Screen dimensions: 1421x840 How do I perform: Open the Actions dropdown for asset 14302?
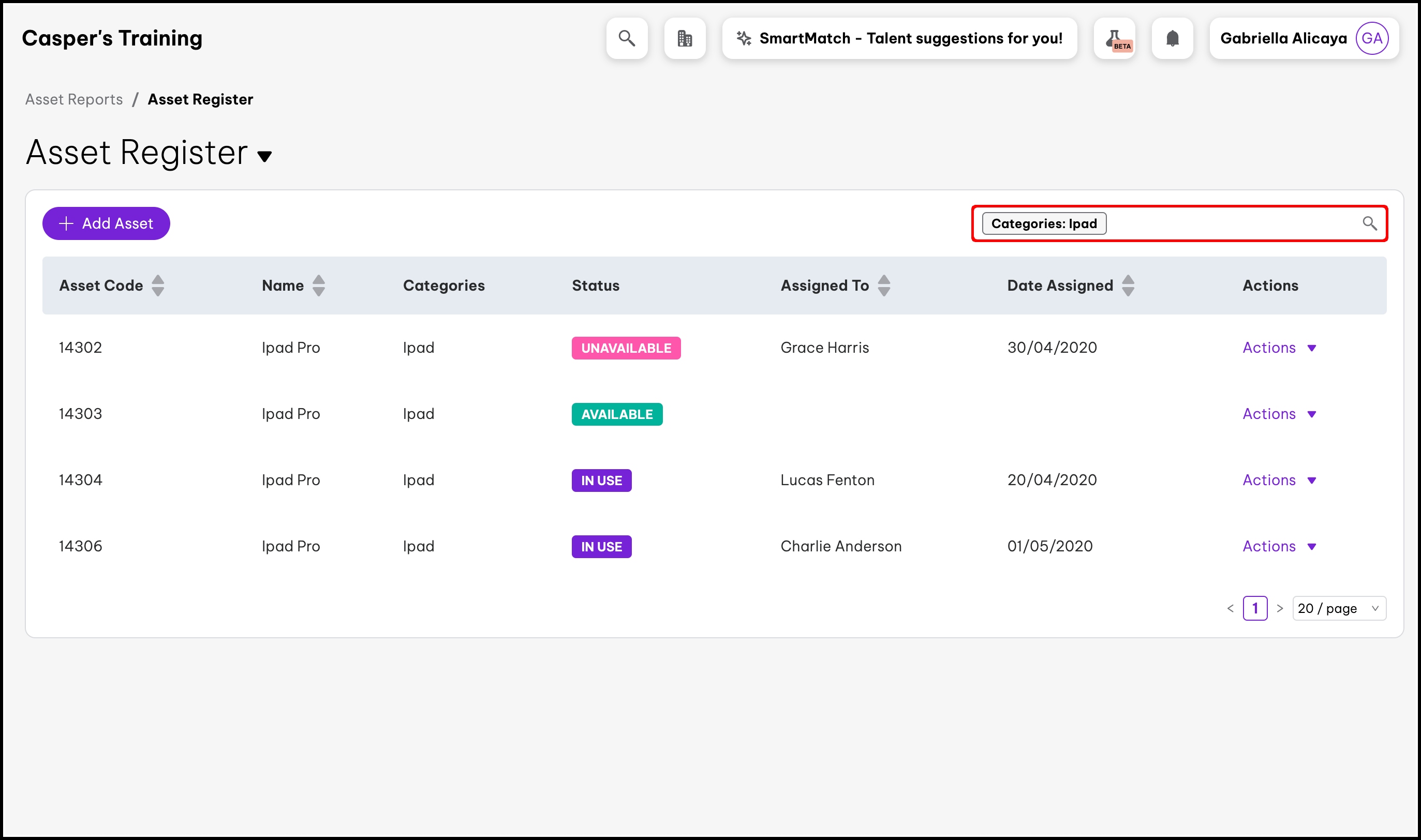1278,348
